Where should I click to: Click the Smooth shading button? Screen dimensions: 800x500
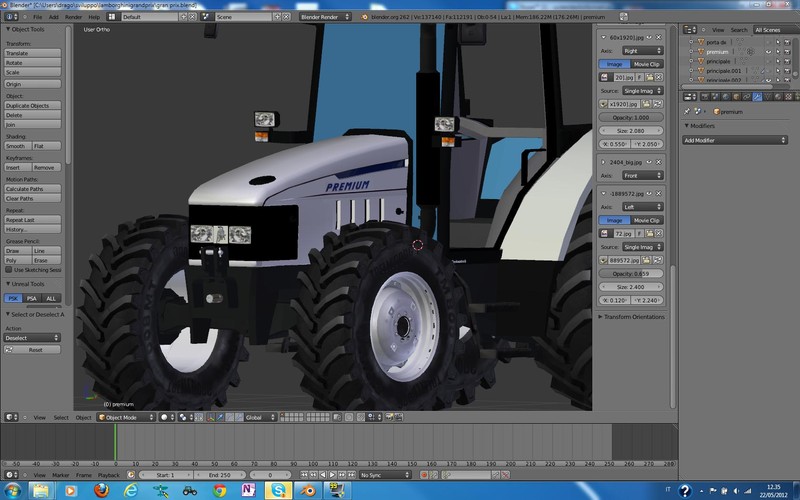[x=18, y=146]
